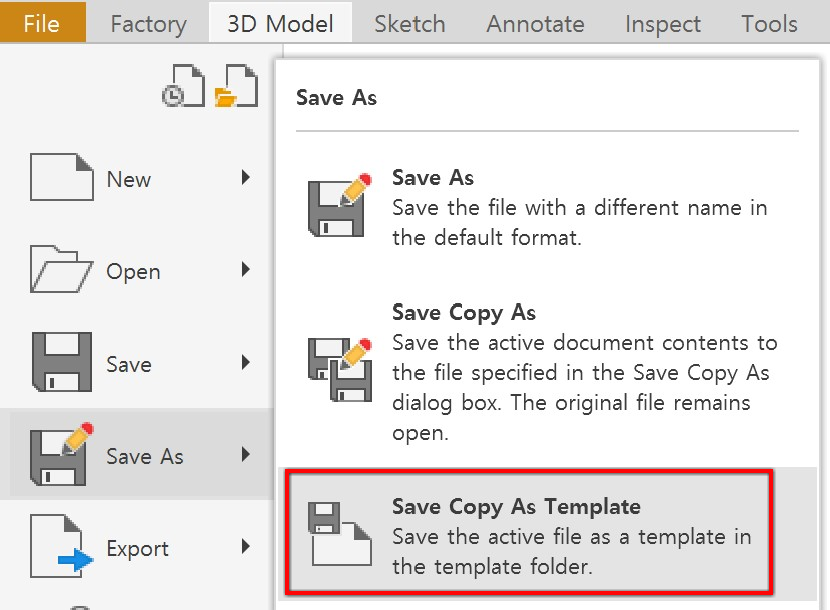Click the Save As pencil-disk icon in left menu
This screenshot has height=610, width=830.
click(x=63, y=454)
